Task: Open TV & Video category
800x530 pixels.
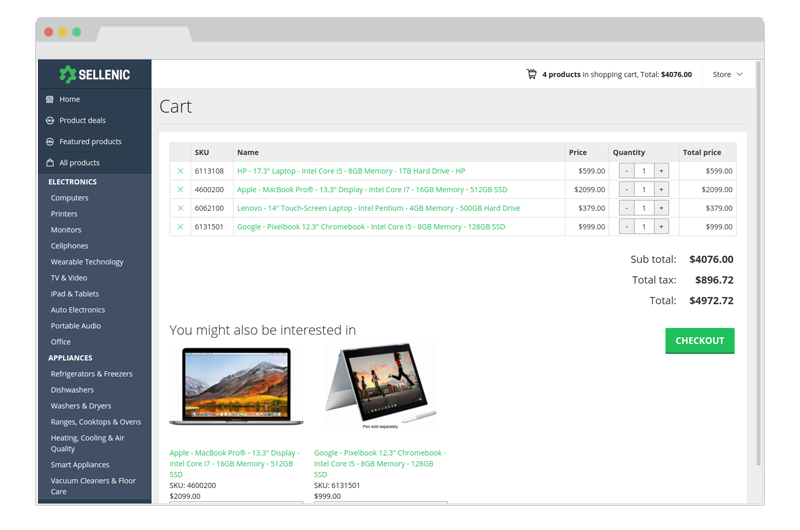Action: pos(69,278)
